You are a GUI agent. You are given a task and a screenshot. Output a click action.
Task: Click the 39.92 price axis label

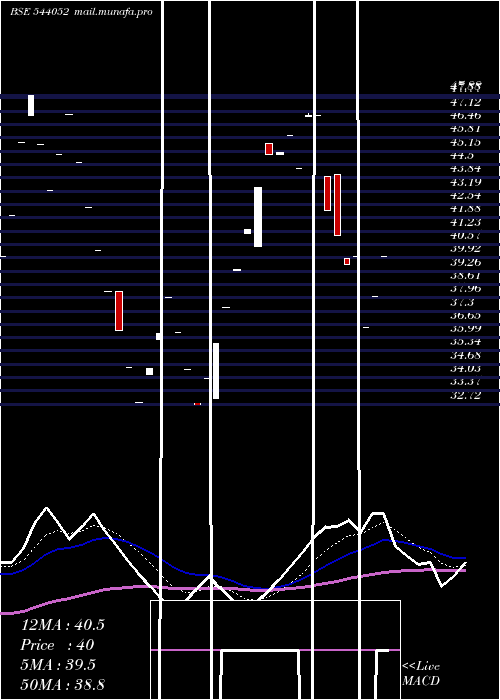(x=466, y=249)
